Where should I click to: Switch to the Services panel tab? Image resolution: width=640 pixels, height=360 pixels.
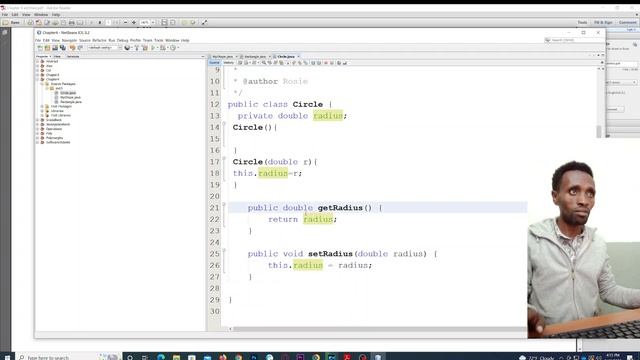point(73,56)
